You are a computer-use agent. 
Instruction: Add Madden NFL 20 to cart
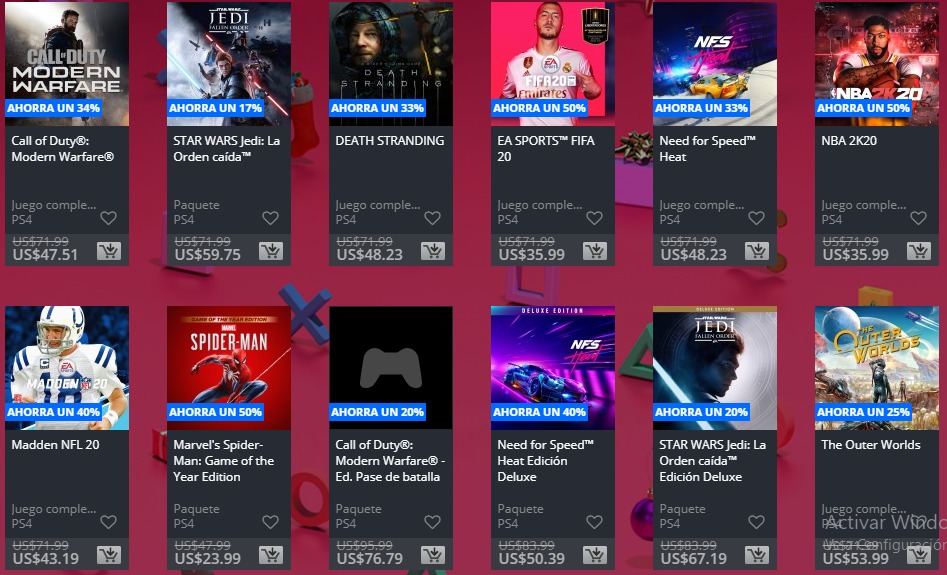point(109,554)
